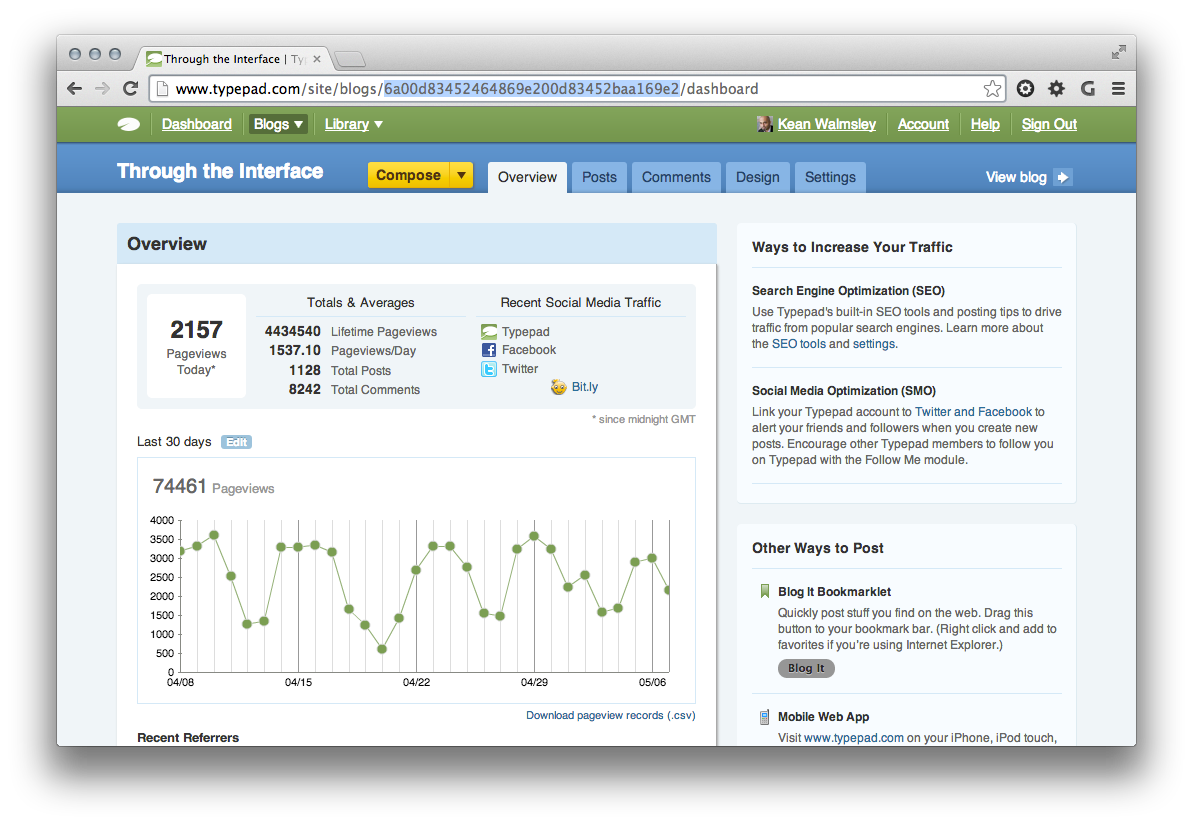Reload the page with refresh icon
The height and width of the screenshot is (825, 1193).
point(130,89)
